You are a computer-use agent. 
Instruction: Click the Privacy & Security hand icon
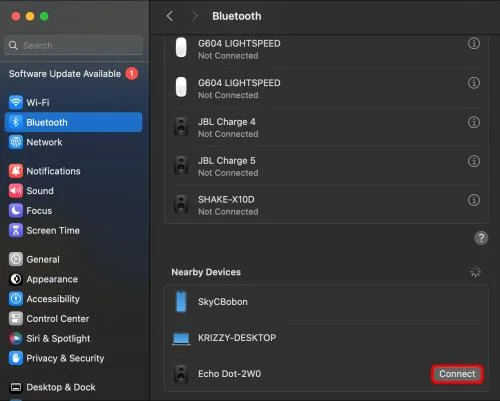(x=16, y=358)
